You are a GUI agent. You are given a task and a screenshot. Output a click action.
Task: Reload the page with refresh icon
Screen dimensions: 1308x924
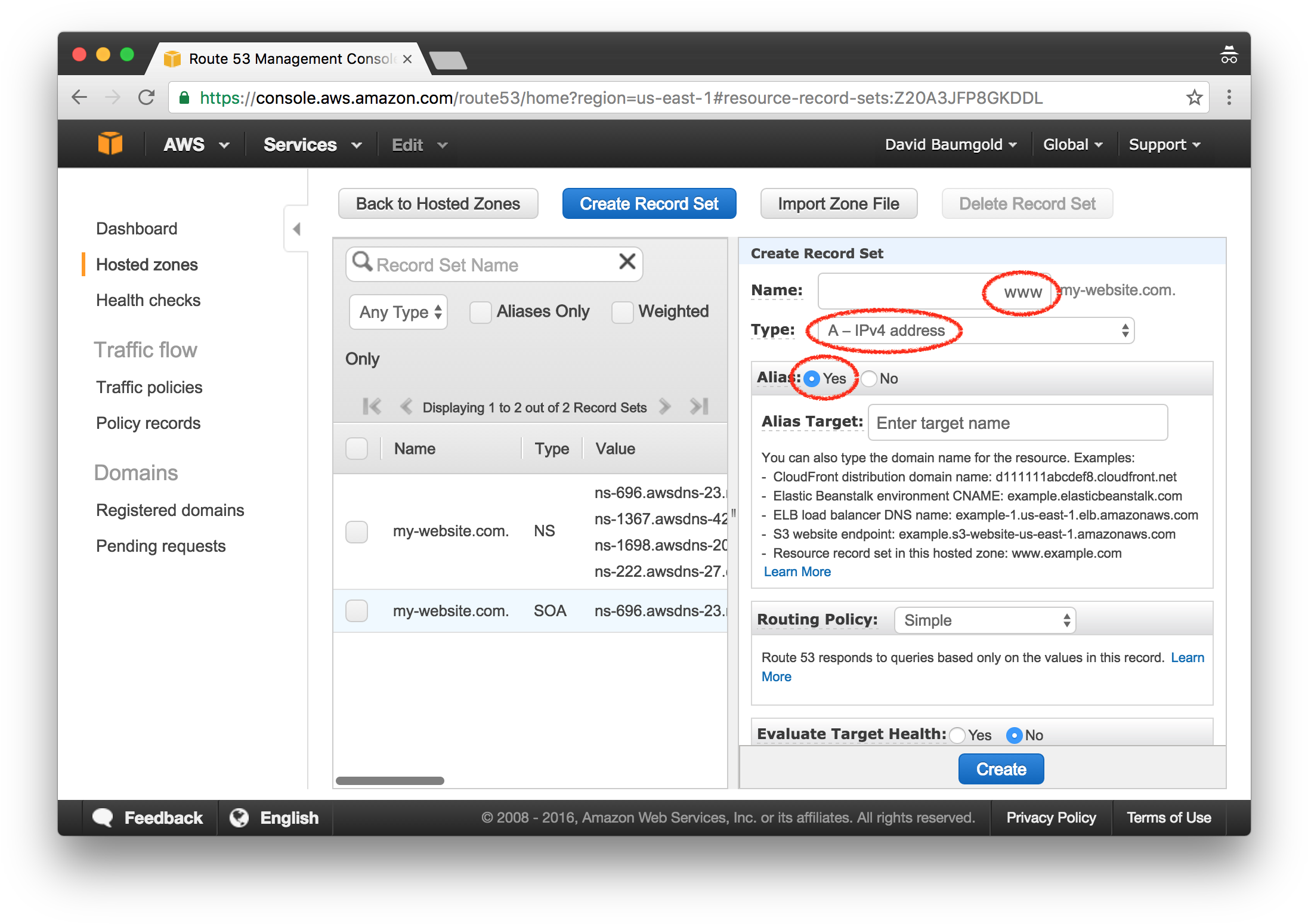pyautogui.click(x=147, y=97)
